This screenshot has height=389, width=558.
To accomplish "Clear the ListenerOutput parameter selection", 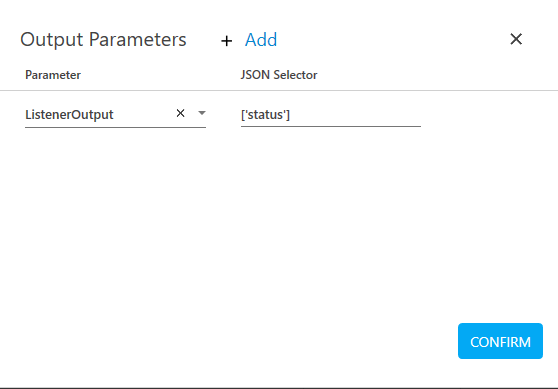I will coord(180,113).
